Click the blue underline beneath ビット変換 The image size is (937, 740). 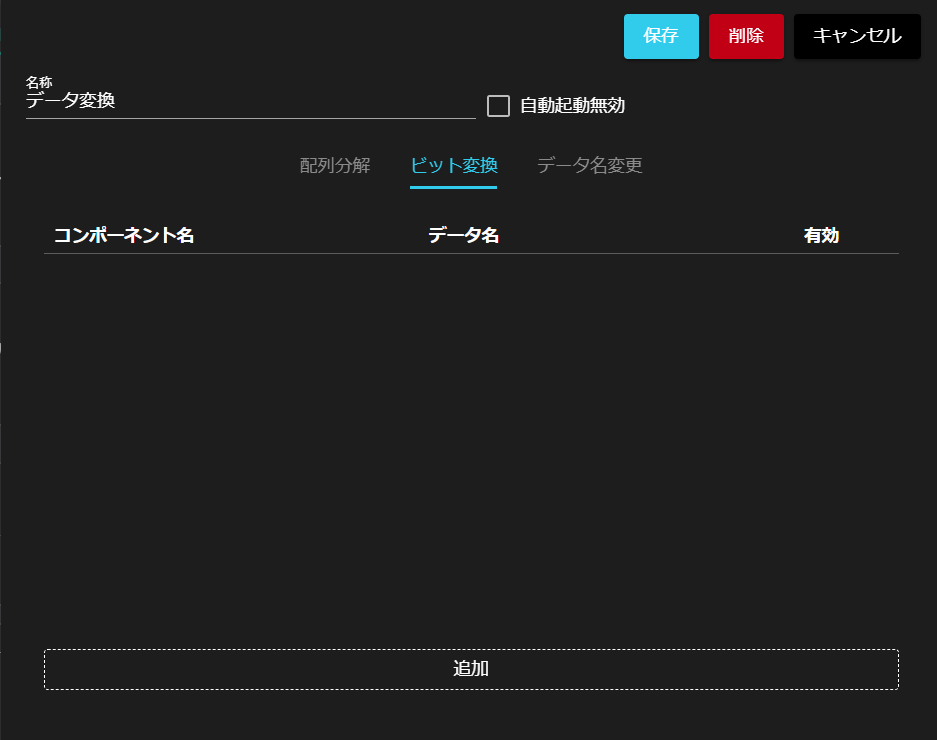(x=453, y=187)
